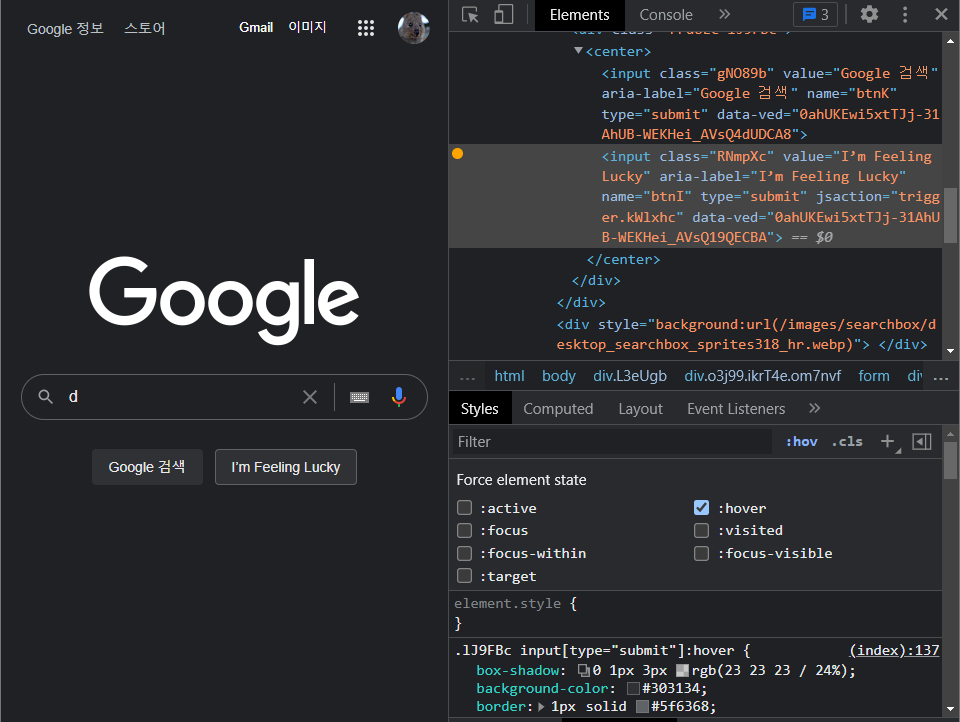Open DevTools settings gear

pyautogui.click(x=869, y=14)
